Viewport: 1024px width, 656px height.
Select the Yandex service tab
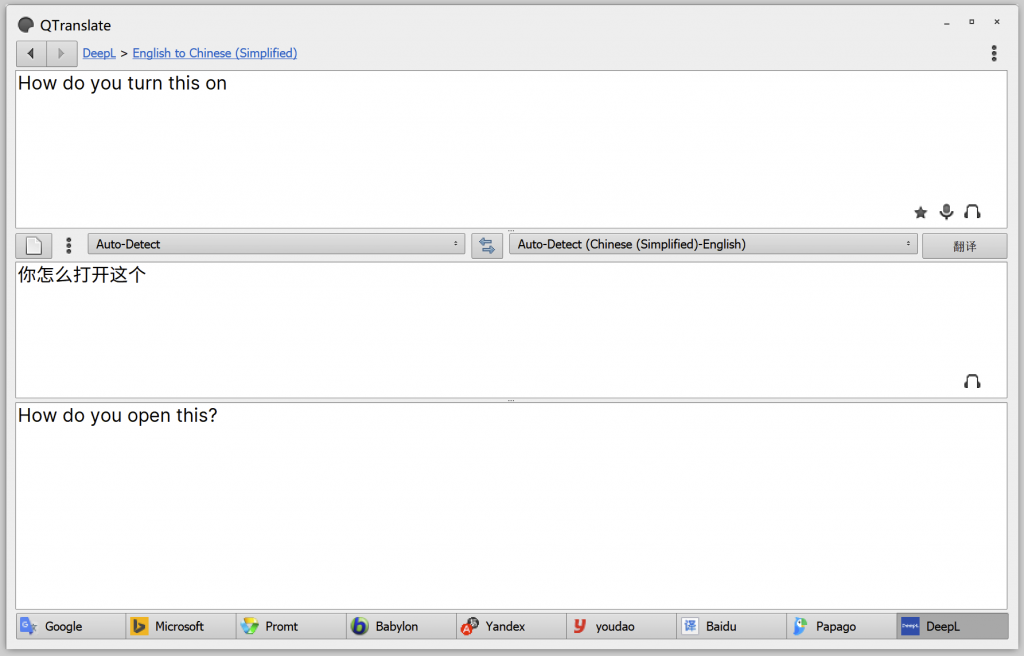pyautogui.click(x=510, y=626)
